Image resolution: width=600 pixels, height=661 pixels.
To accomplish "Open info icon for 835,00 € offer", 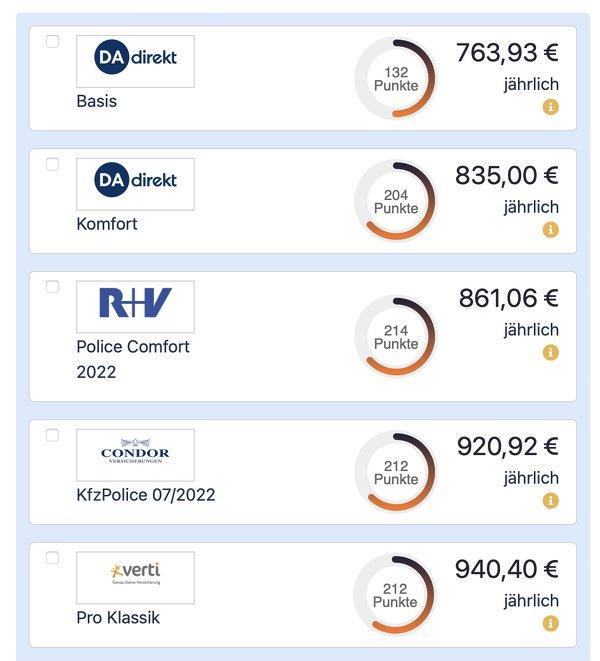I will point(550,230).
